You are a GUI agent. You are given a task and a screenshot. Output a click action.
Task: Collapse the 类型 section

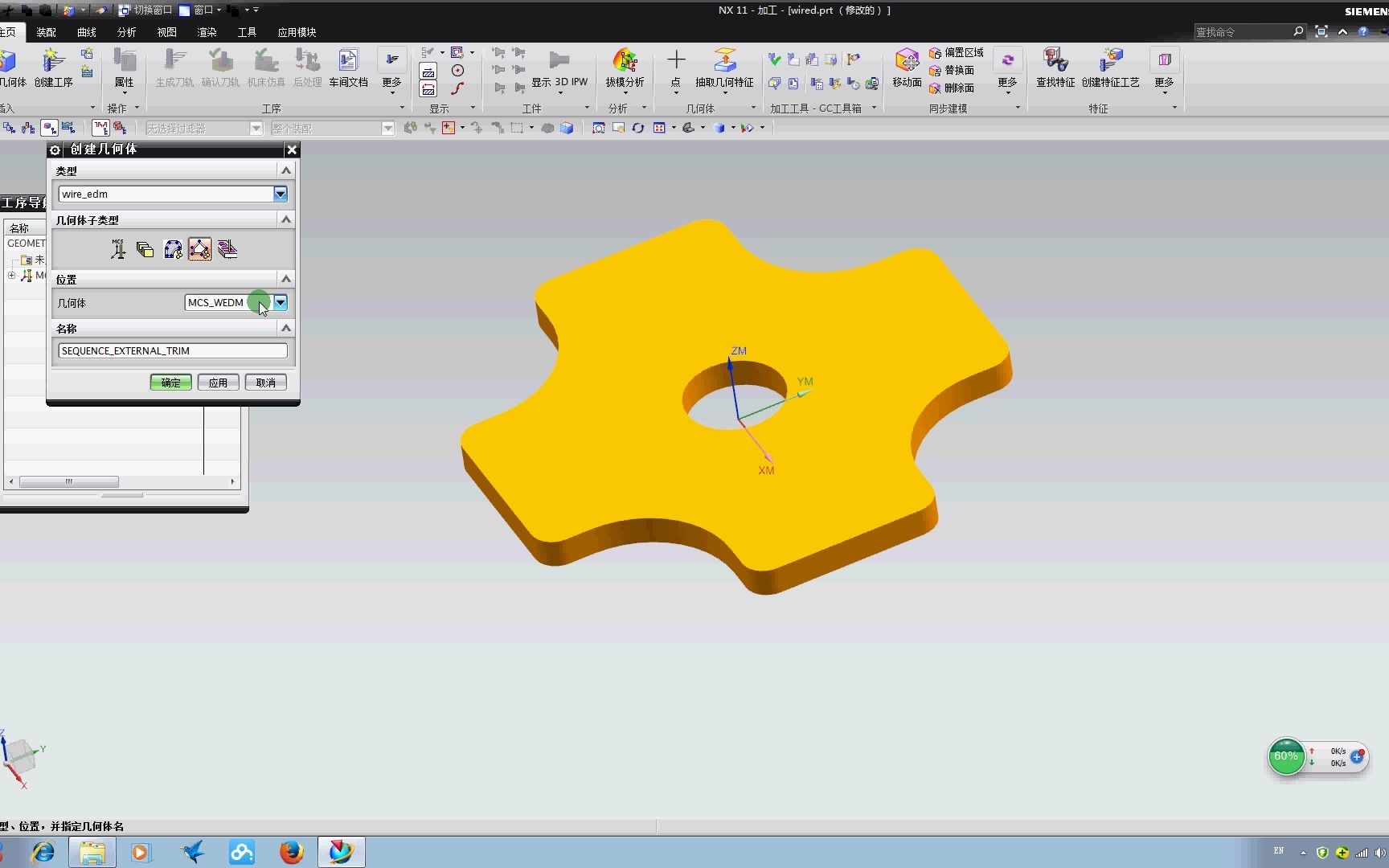[285, 170]
